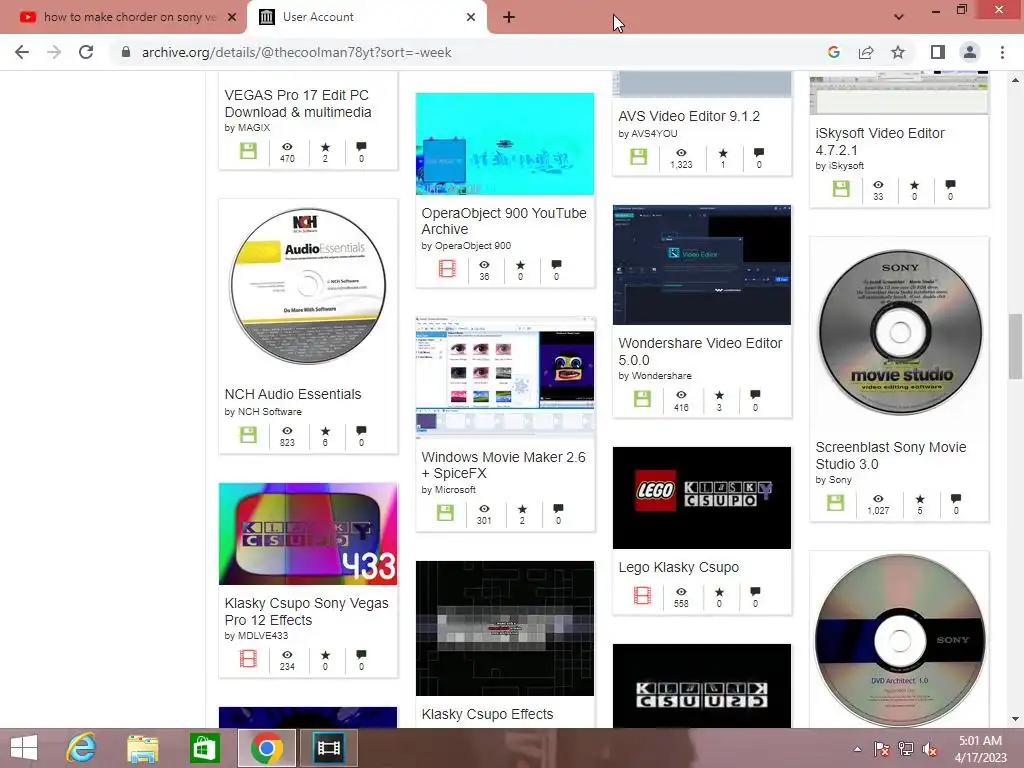Image resolution: width=1024 pixels, height=768 pixels.
Task: Click eye views icon on Wondershare card
Action: point(681,395)
